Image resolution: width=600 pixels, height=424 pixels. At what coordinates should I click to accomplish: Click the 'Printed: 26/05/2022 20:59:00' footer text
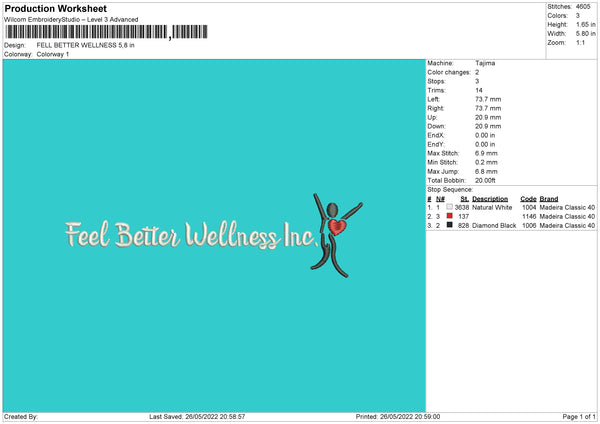398,416
